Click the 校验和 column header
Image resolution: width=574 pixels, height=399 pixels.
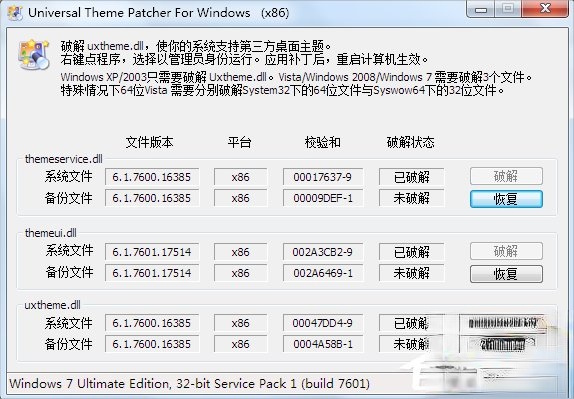pyautogui.click(x=323, y=142)
